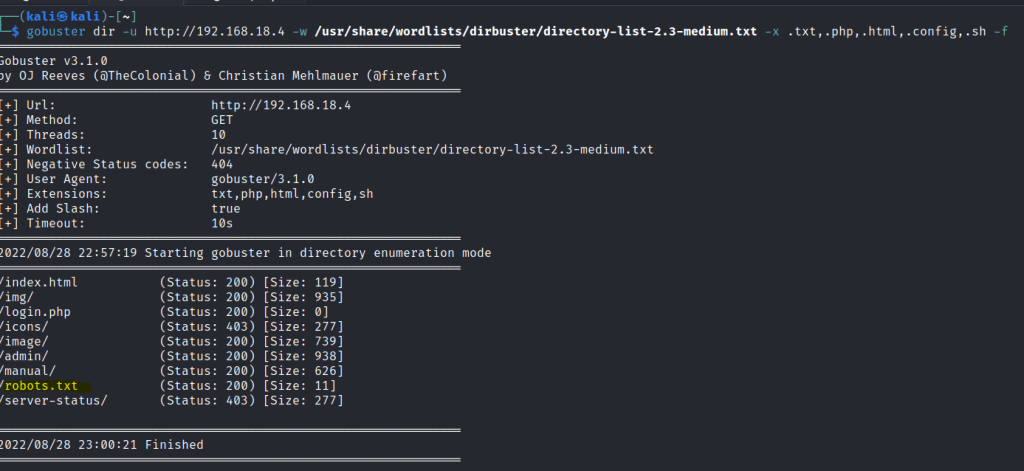This screenshot has height=471, width=1024.
Task: Select the /admin/ directory result
Action: point(25,356)
